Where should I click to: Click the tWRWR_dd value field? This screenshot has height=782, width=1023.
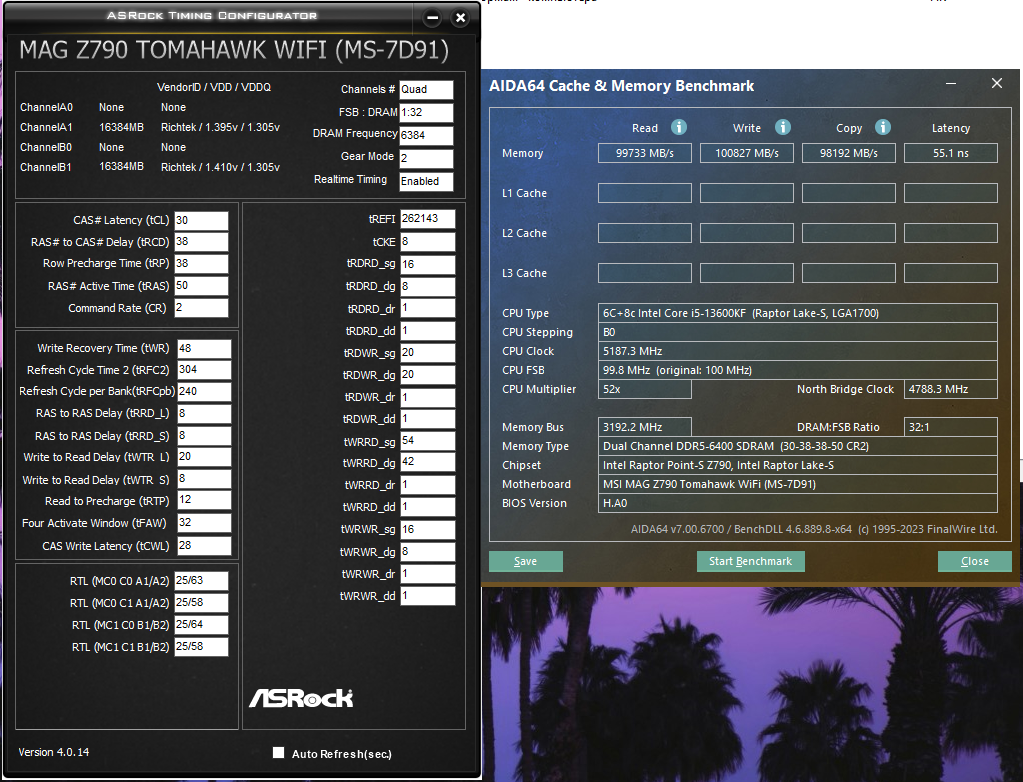point(427,595)
